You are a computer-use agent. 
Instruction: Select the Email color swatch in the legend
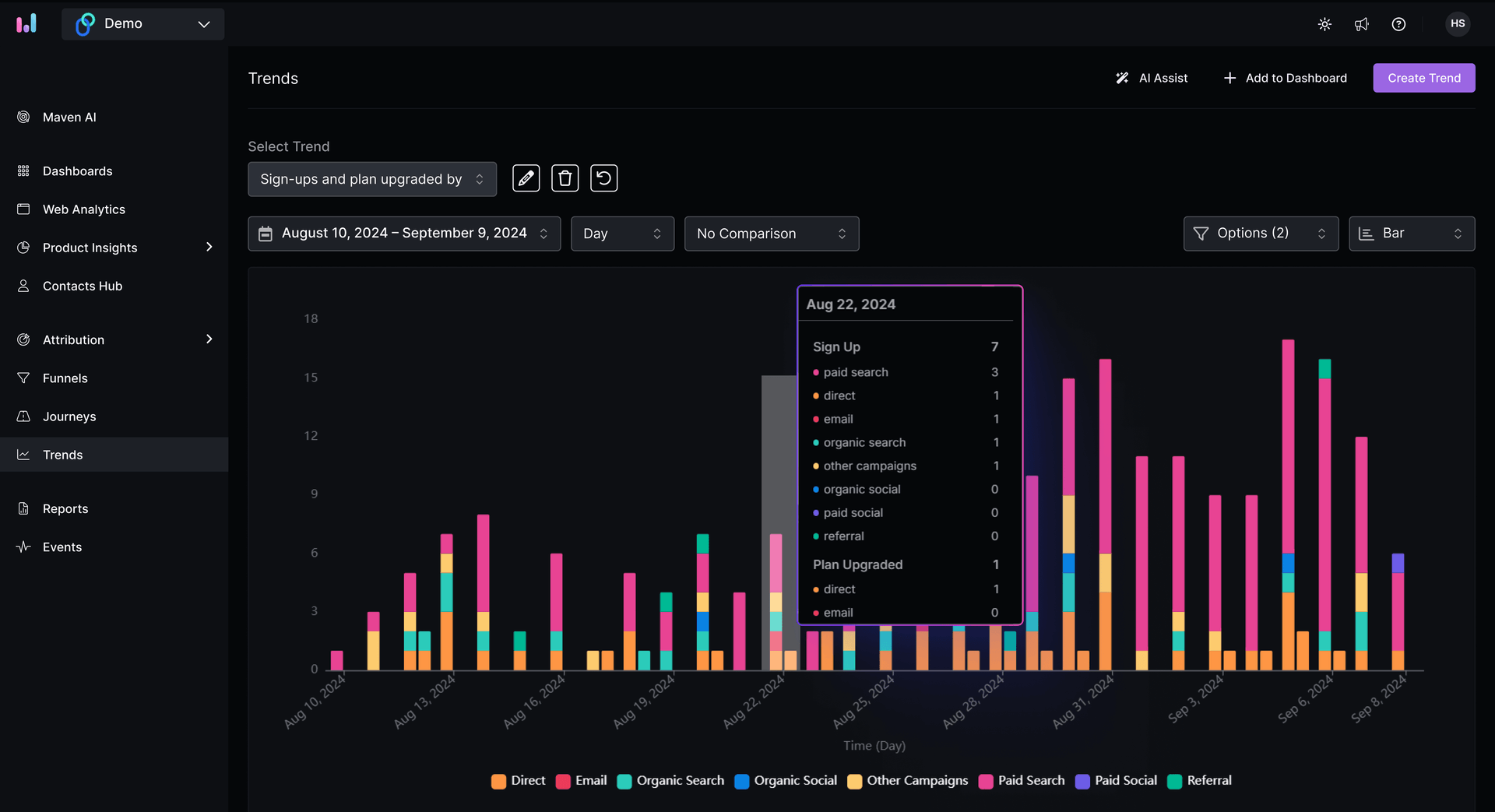[563, 781]
